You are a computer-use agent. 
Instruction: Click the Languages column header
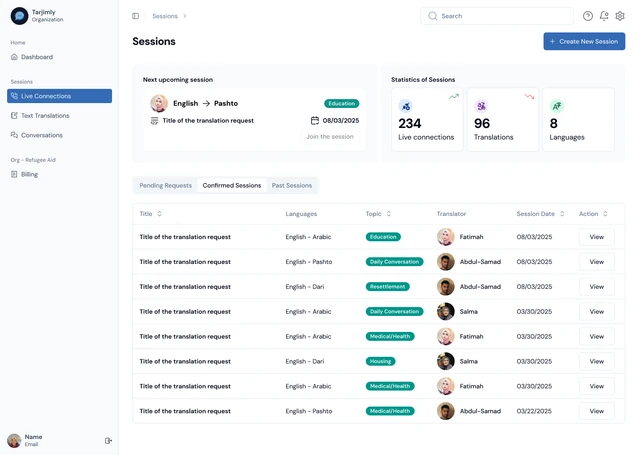[x=301, y=214]
